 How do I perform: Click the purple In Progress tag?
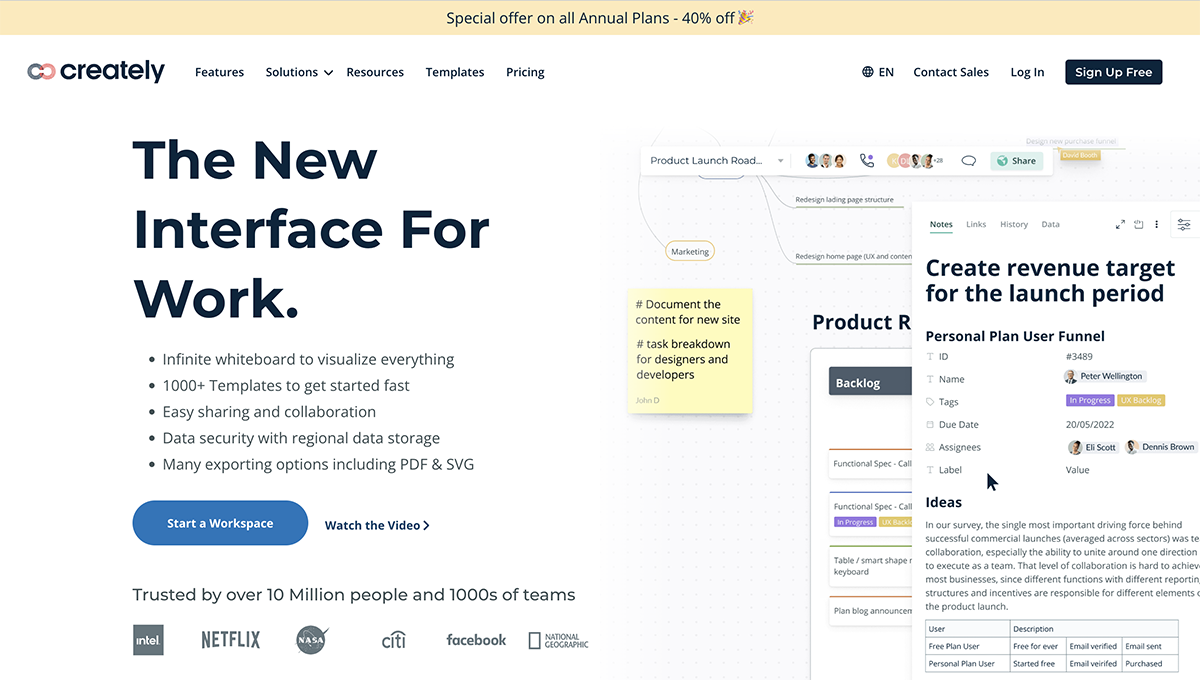pyautogui.click(x=1092, y=401)
